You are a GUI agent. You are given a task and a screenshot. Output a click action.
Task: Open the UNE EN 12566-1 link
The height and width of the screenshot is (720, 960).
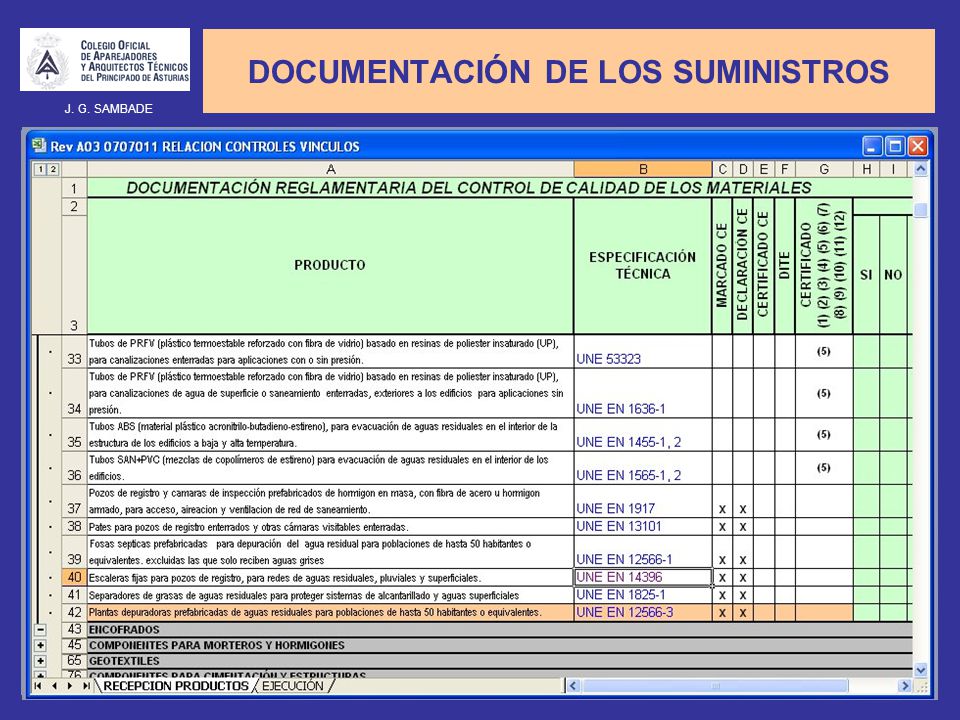click(x=624, y=559)
